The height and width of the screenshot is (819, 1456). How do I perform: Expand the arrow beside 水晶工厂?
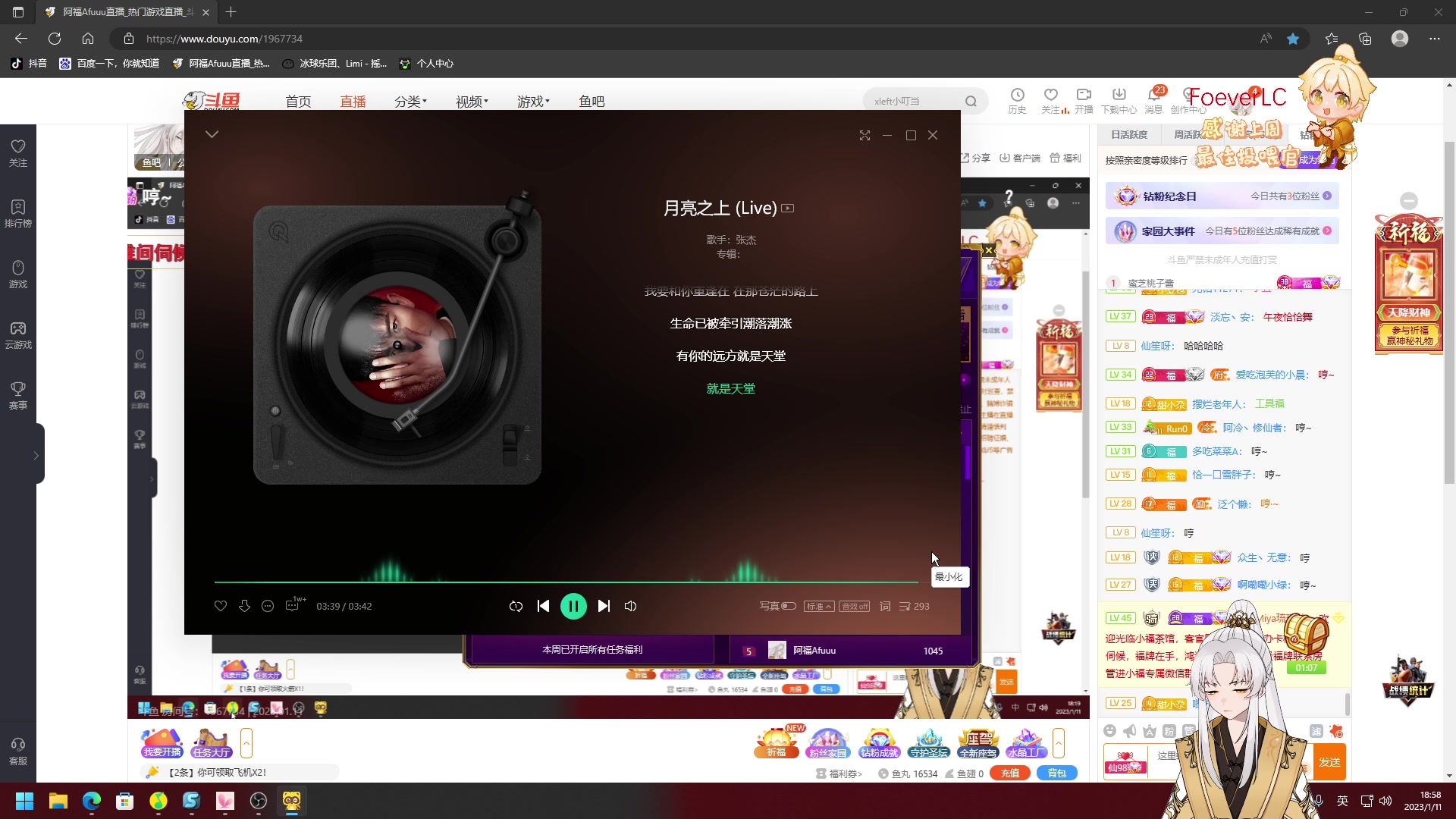click(x=1059, y=743)
